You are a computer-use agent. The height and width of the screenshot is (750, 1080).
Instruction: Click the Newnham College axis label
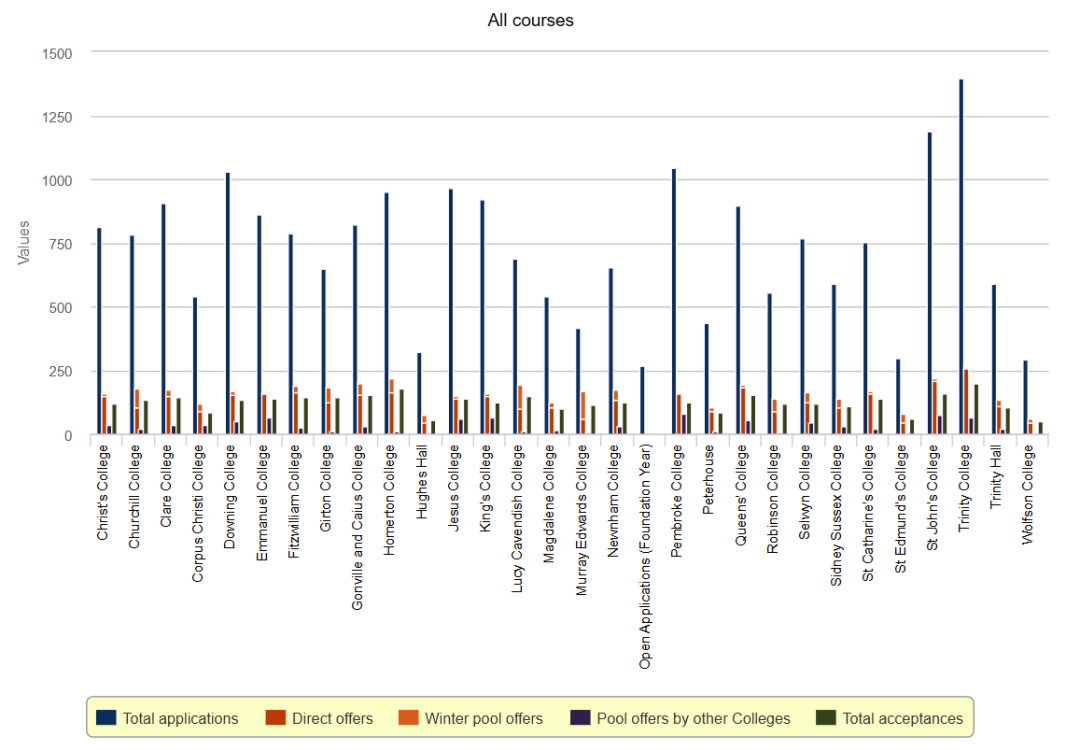coord(613,501)
